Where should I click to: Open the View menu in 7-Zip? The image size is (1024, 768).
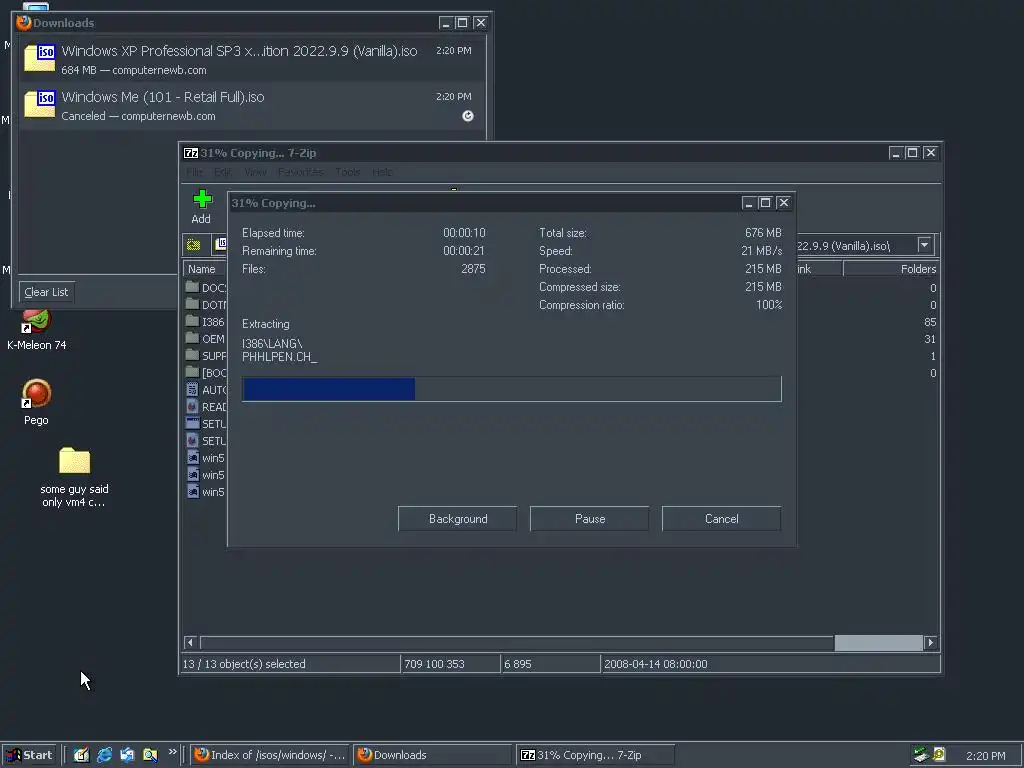tap(255, 172)
